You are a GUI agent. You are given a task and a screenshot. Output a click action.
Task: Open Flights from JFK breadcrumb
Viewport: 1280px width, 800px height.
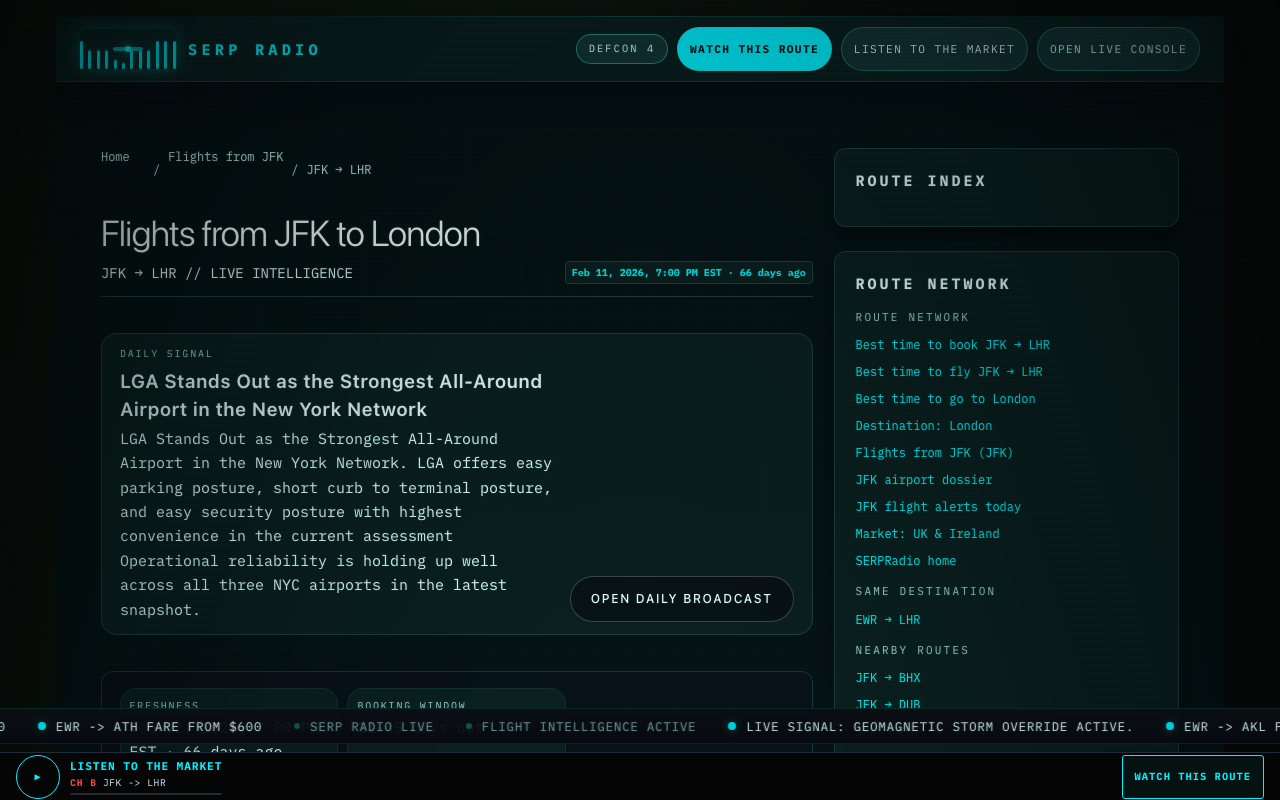pyautogui.click(x=225, y=157)
